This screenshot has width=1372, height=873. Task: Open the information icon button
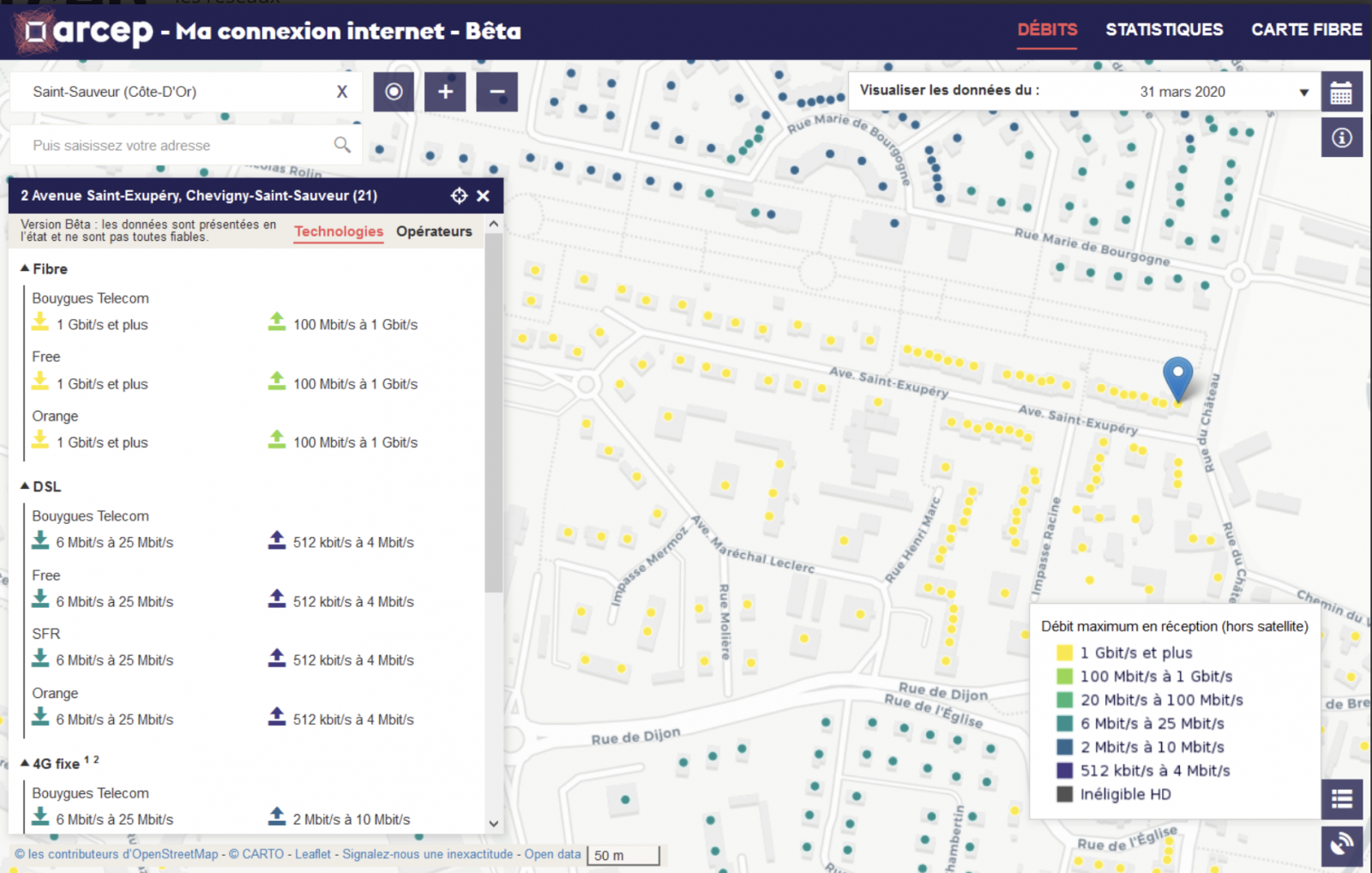point(1341,138)
